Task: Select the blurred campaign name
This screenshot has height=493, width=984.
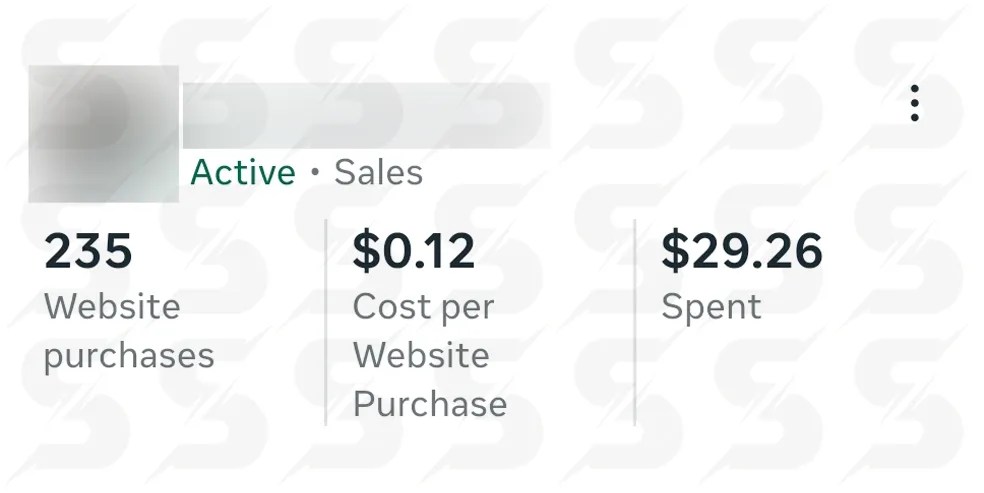Action: pos(366,116)
